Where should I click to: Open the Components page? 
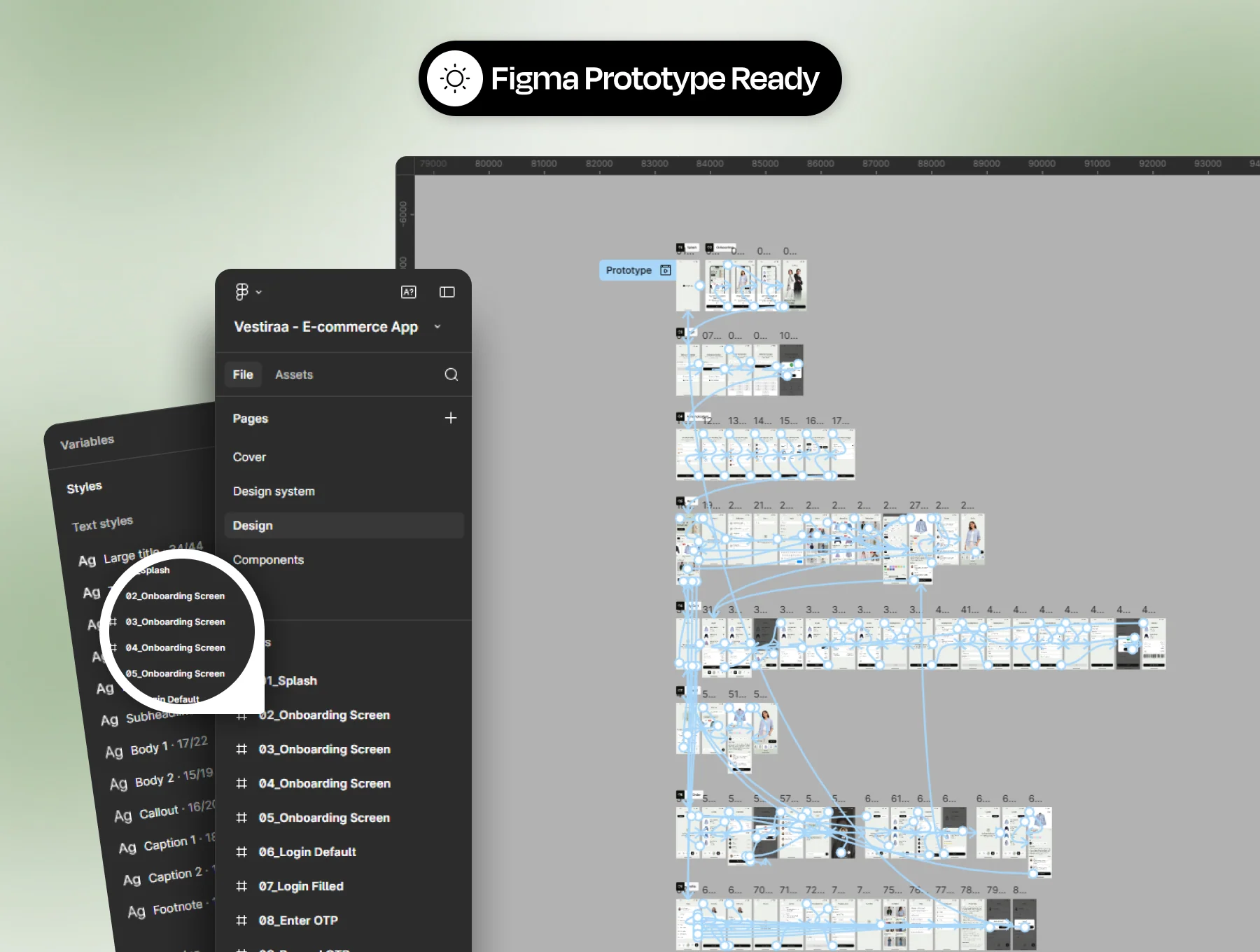coord(268,560)
